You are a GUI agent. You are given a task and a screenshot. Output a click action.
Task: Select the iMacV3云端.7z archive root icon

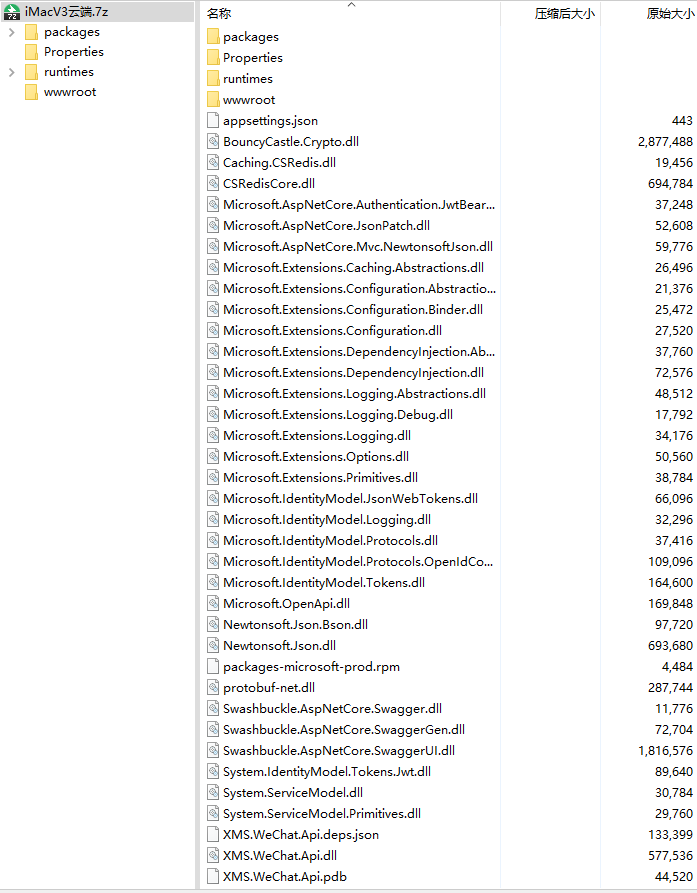coord(12,12)
